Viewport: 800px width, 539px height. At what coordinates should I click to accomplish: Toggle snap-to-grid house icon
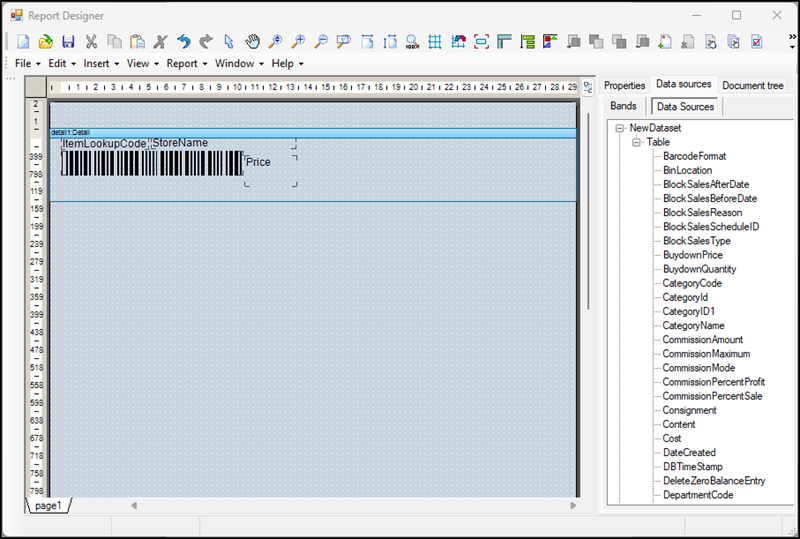458,41
